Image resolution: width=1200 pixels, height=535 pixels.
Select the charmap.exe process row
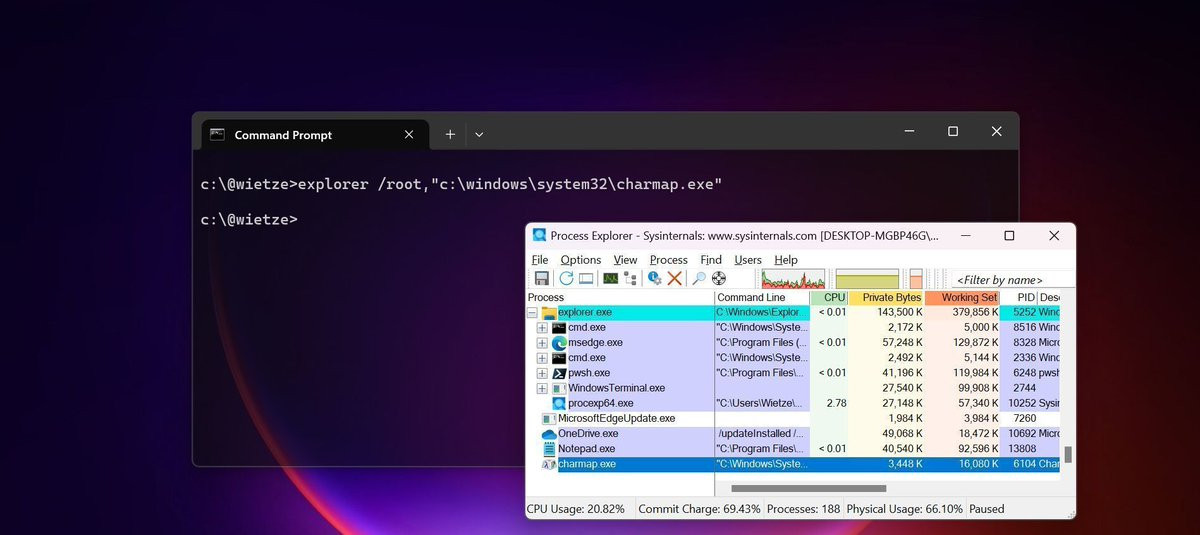coord(794,464)
